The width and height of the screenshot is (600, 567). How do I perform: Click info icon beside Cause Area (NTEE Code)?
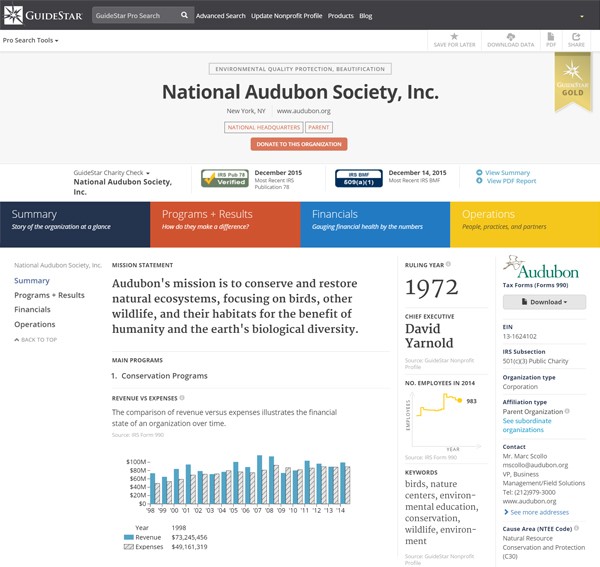click(x=576, y=528)
